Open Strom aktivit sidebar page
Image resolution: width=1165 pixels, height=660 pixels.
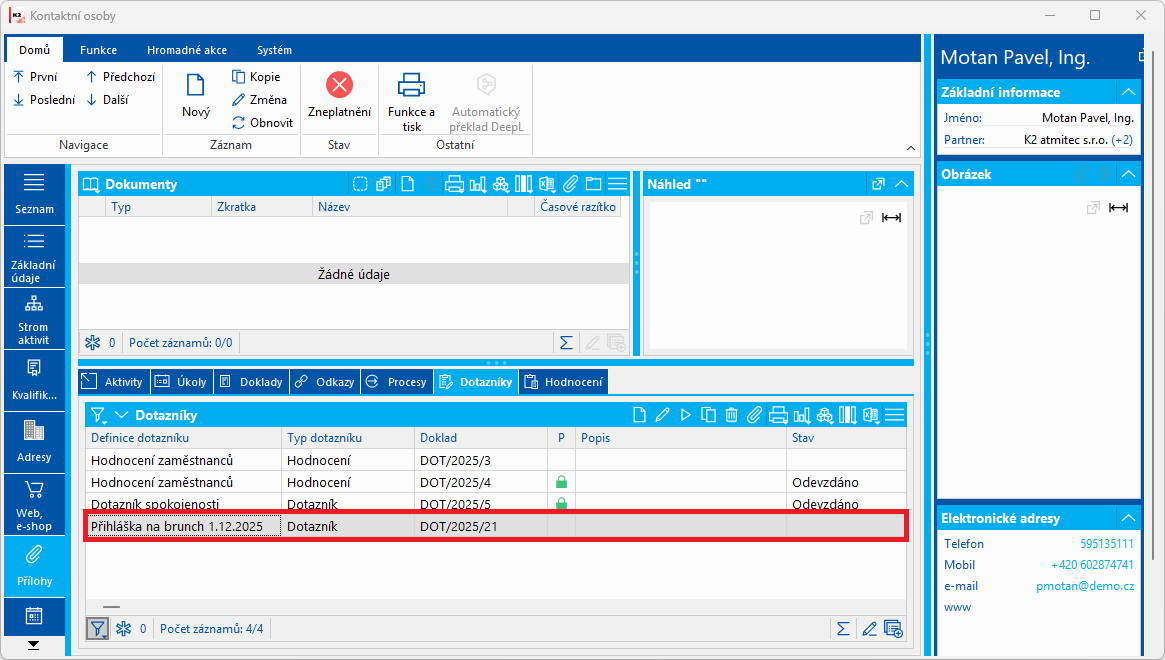(34, 320)
